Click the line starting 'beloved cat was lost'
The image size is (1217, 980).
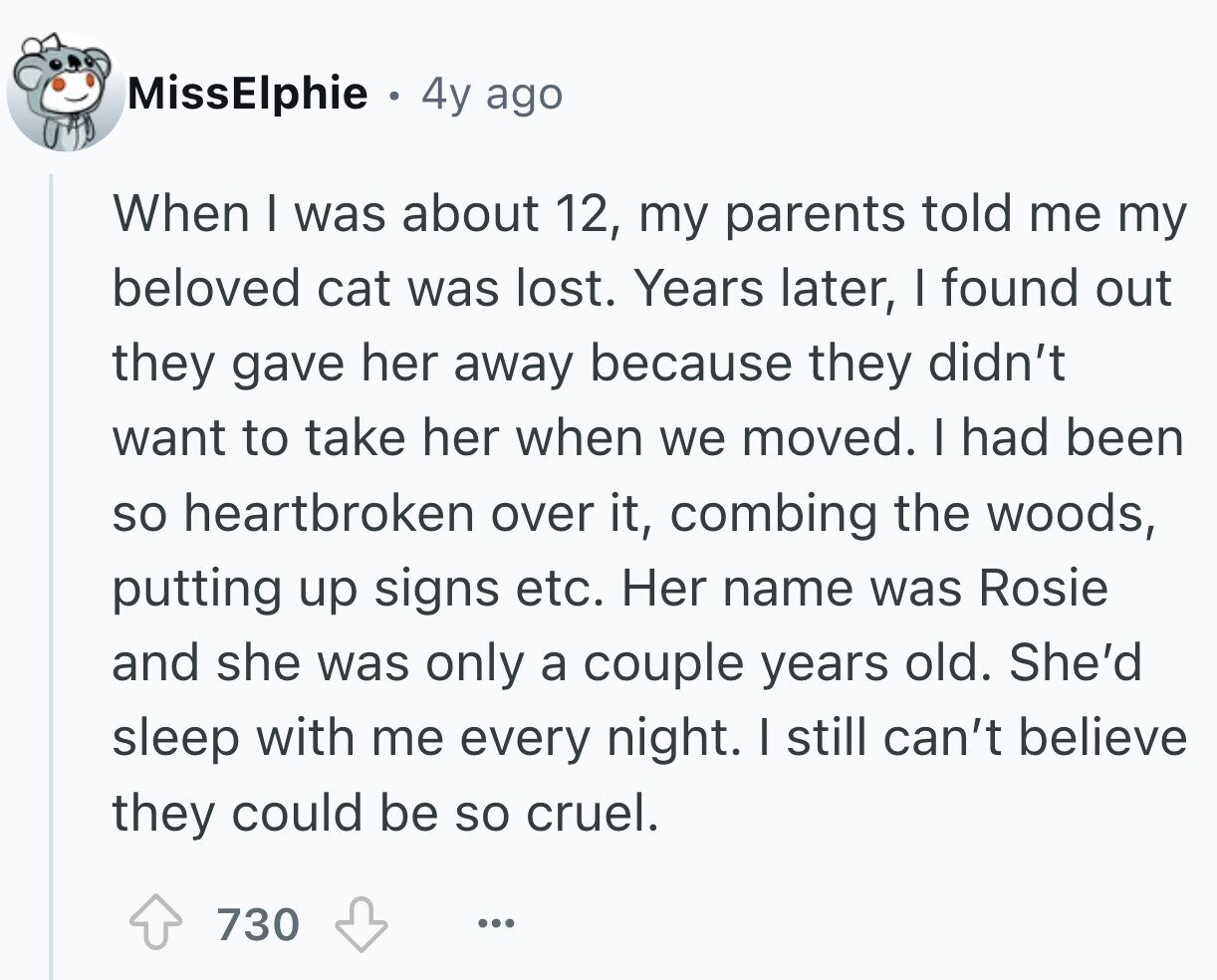tap(642, 289)
